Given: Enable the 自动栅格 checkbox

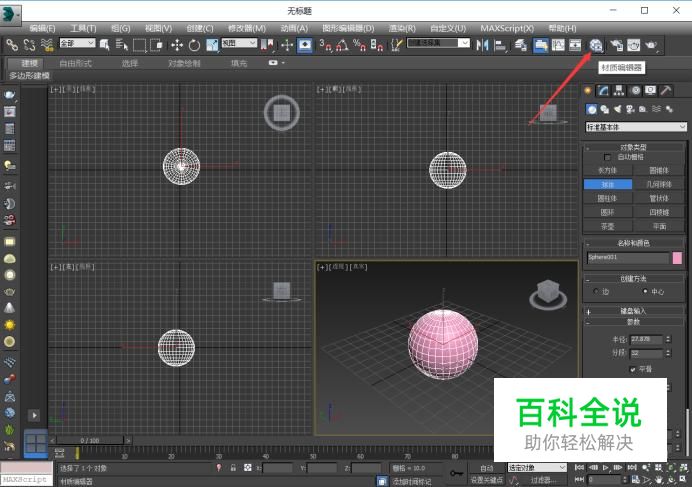Looking at the screenshot, I should pyautogui.click(x=608, y=157).
